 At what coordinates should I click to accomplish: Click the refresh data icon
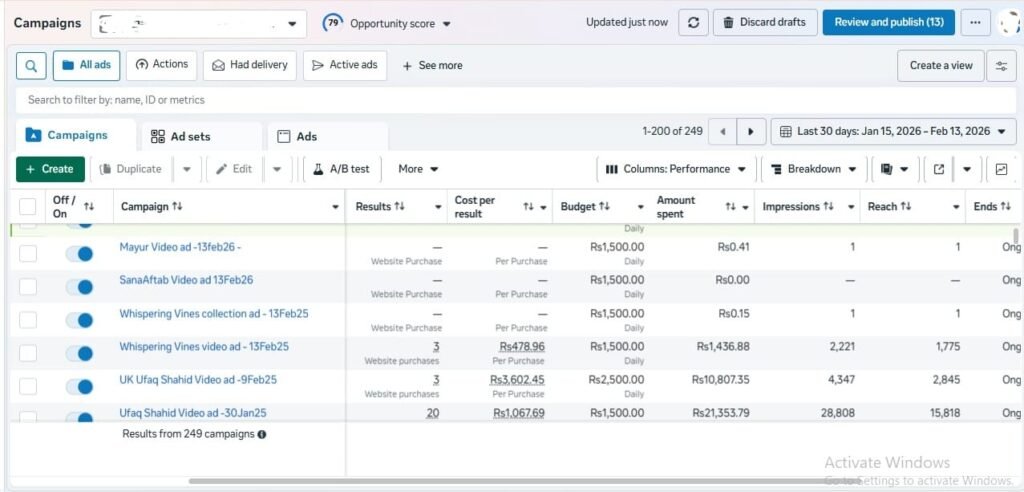coord(693,22)
